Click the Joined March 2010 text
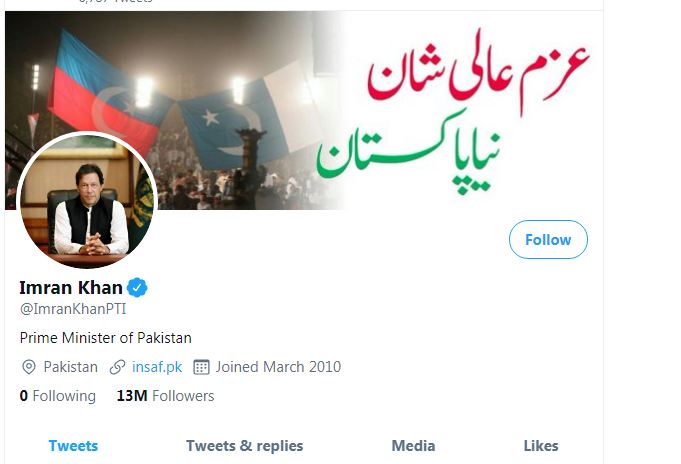This screenshot has width=681, height=464. tap(278, 367)
